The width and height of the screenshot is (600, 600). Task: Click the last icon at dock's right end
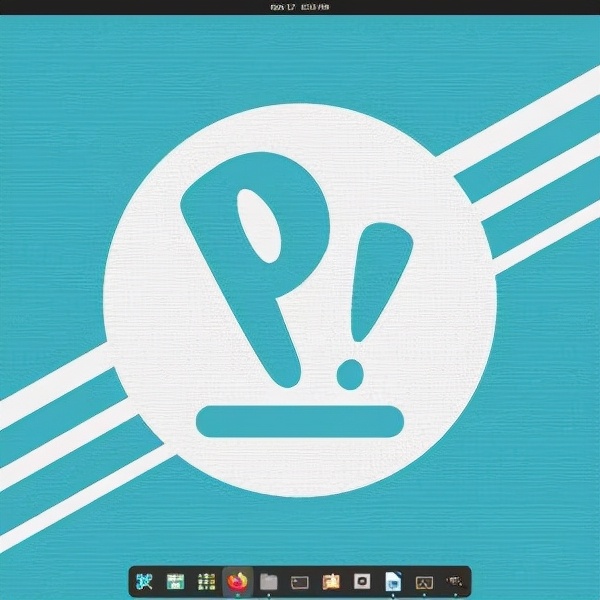point(455,581)
